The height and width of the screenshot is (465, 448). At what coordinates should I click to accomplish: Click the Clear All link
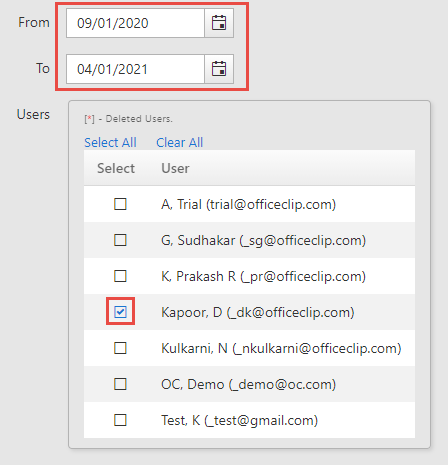point(179,142)
